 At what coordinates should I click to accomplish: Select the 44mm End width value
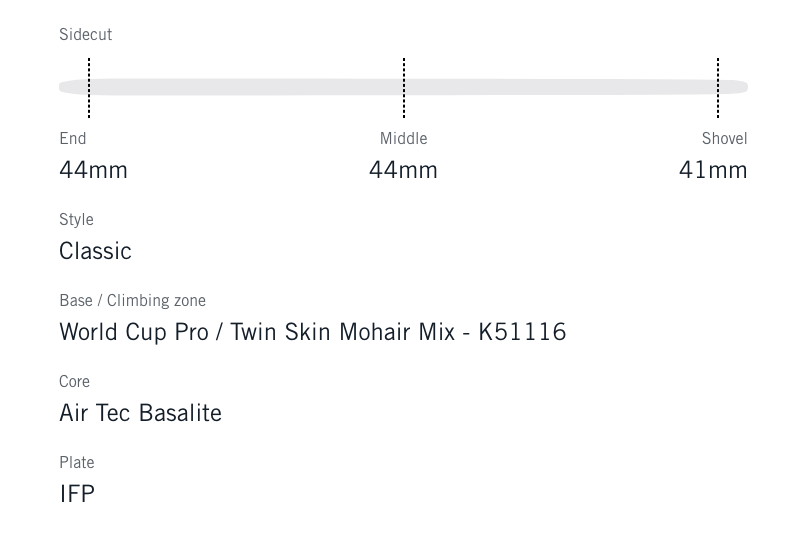pos(93,170)
